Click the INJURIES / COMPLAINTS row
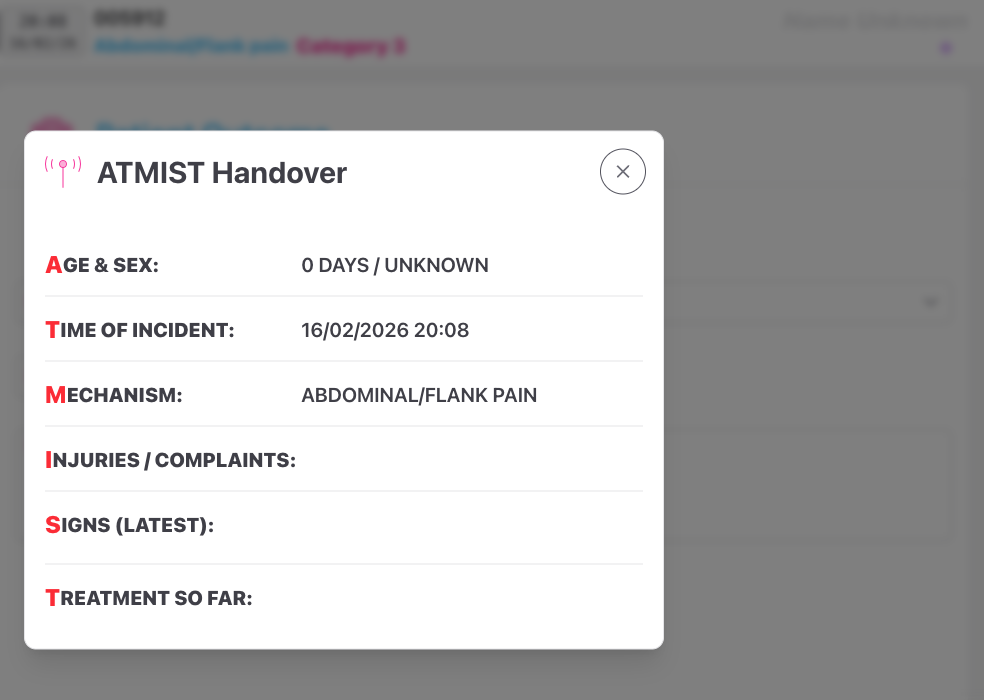 170,459
